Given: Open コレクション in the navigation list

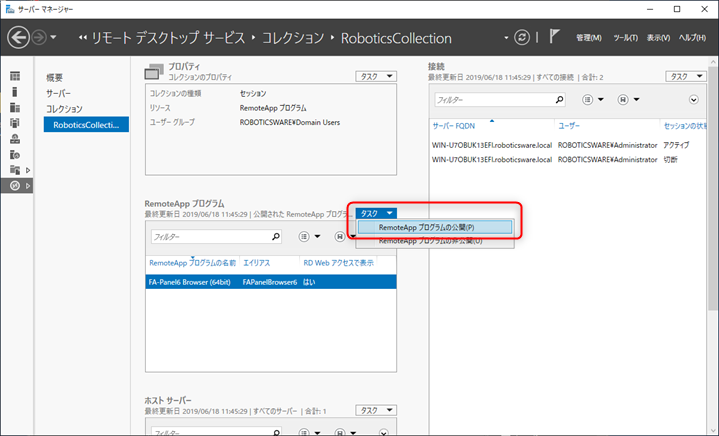Looking at the screenshot, I should tap(64, 109).
